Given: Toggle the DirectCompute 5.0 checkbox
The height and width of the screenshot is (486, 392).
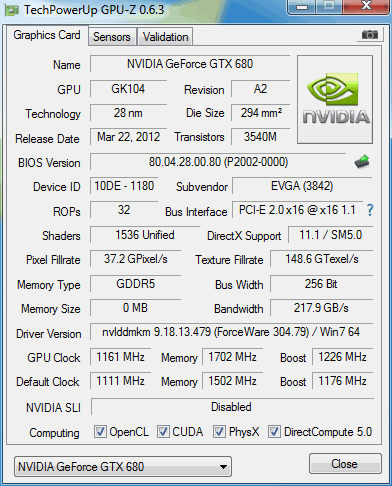Looking at the screenshot, I should (x=274, y=432).
